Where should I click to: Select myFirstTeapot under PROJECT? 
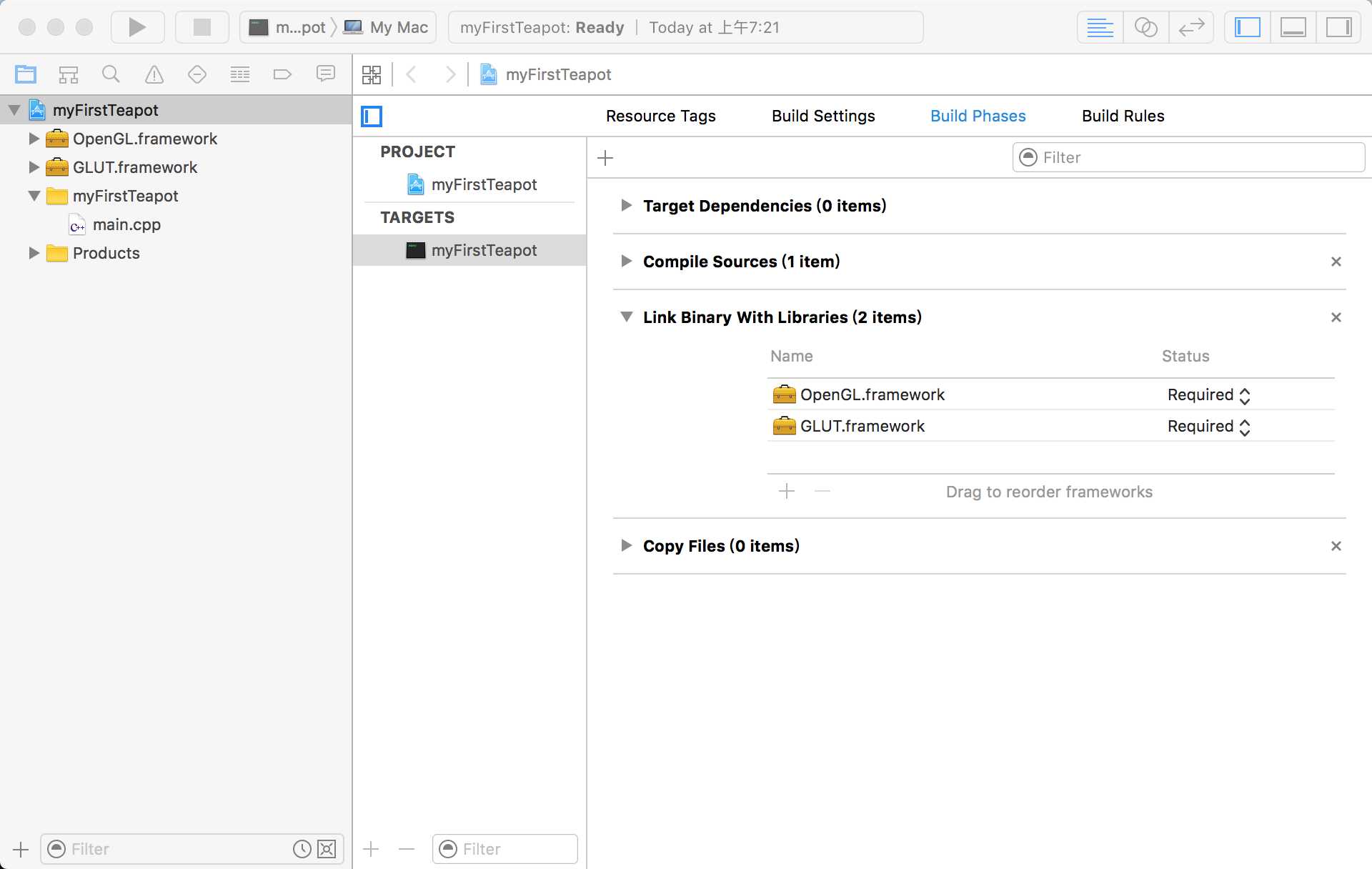[x=469, y=184]
